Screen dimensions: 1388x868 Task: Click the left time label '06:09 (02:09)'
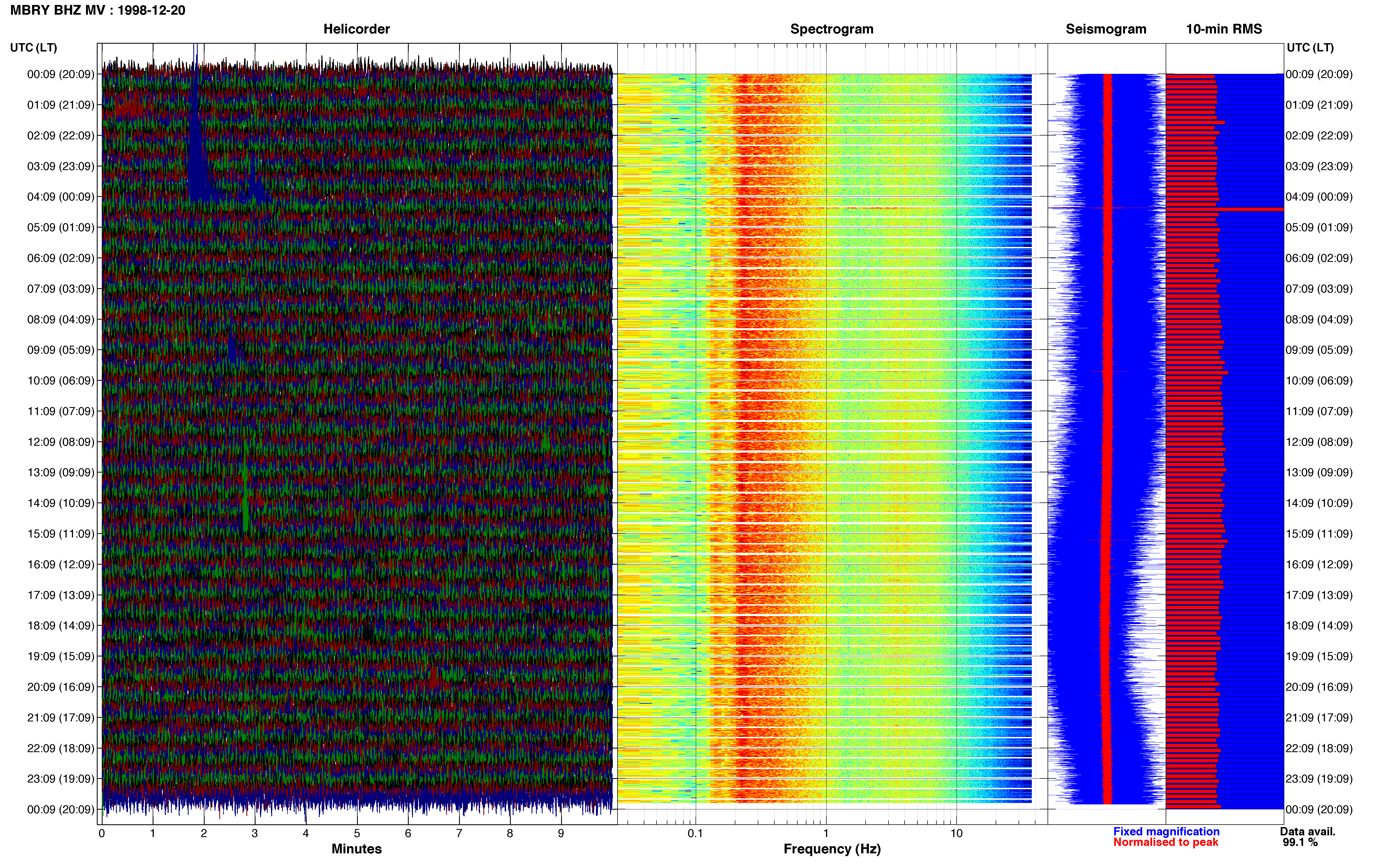(61, 258)
